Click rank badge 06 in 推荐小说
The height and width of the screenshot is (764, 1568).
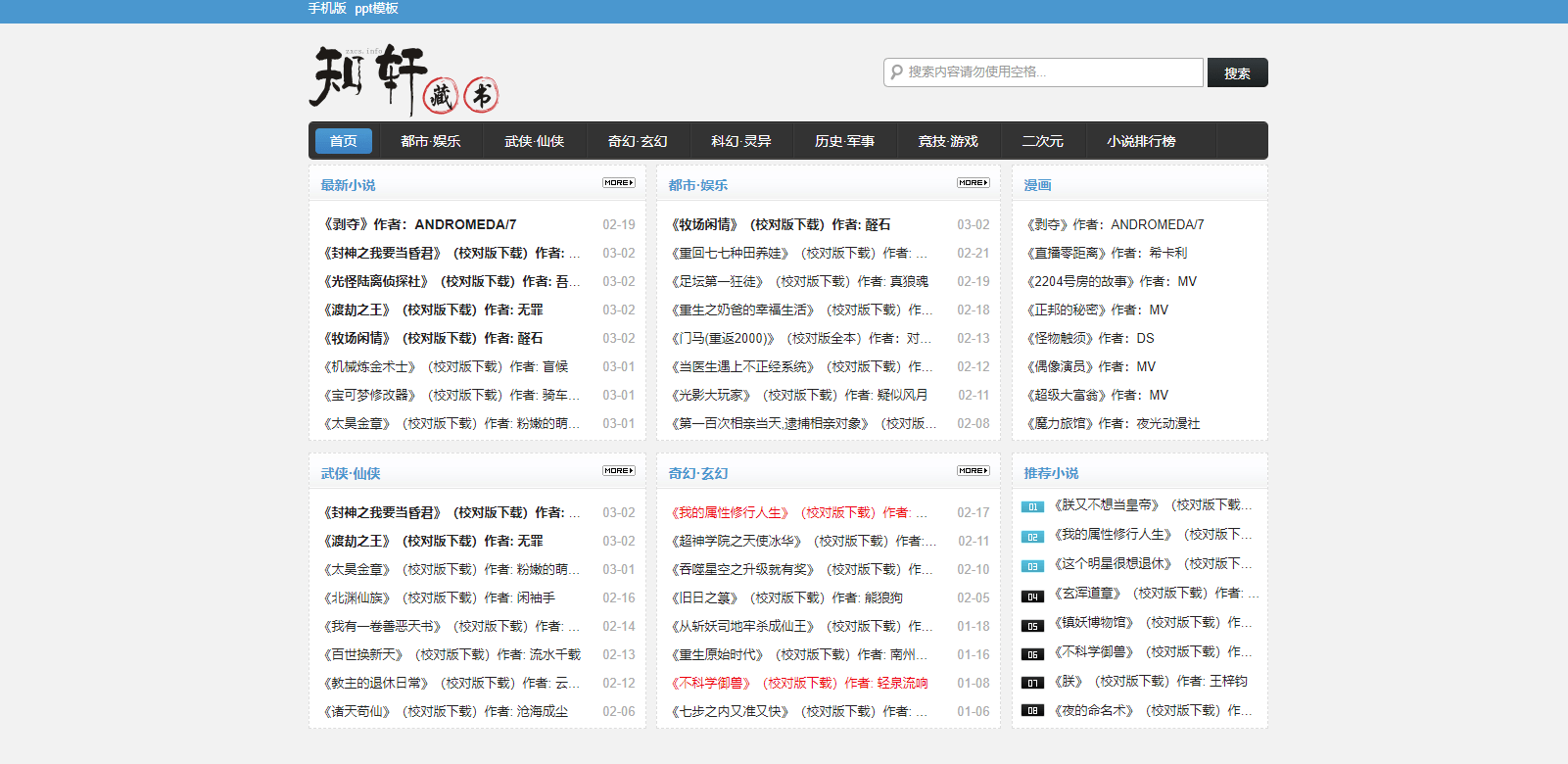point(1032,654)
